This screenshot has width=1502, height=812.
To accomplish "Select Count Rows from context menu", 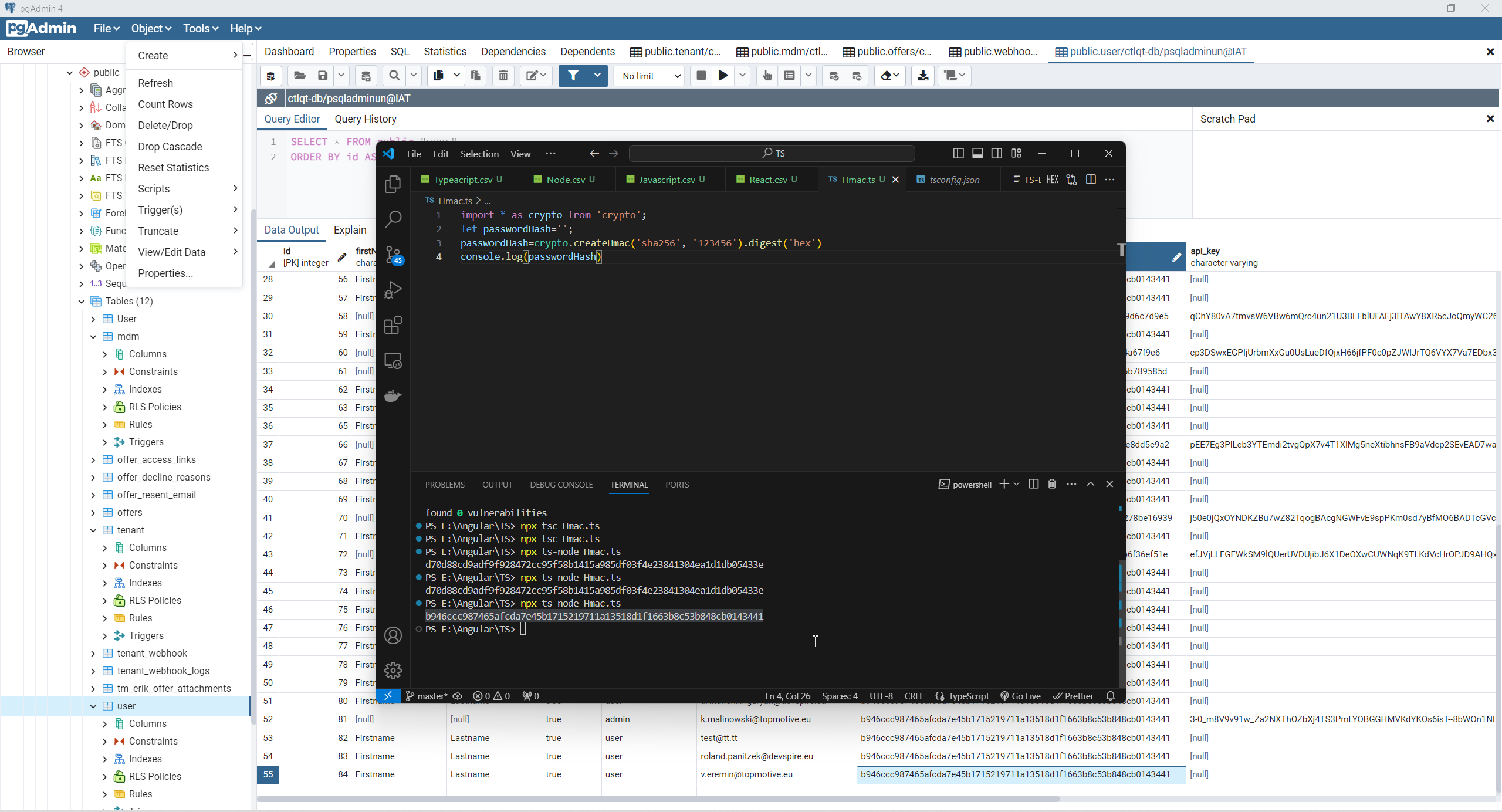I will (165, 104).
